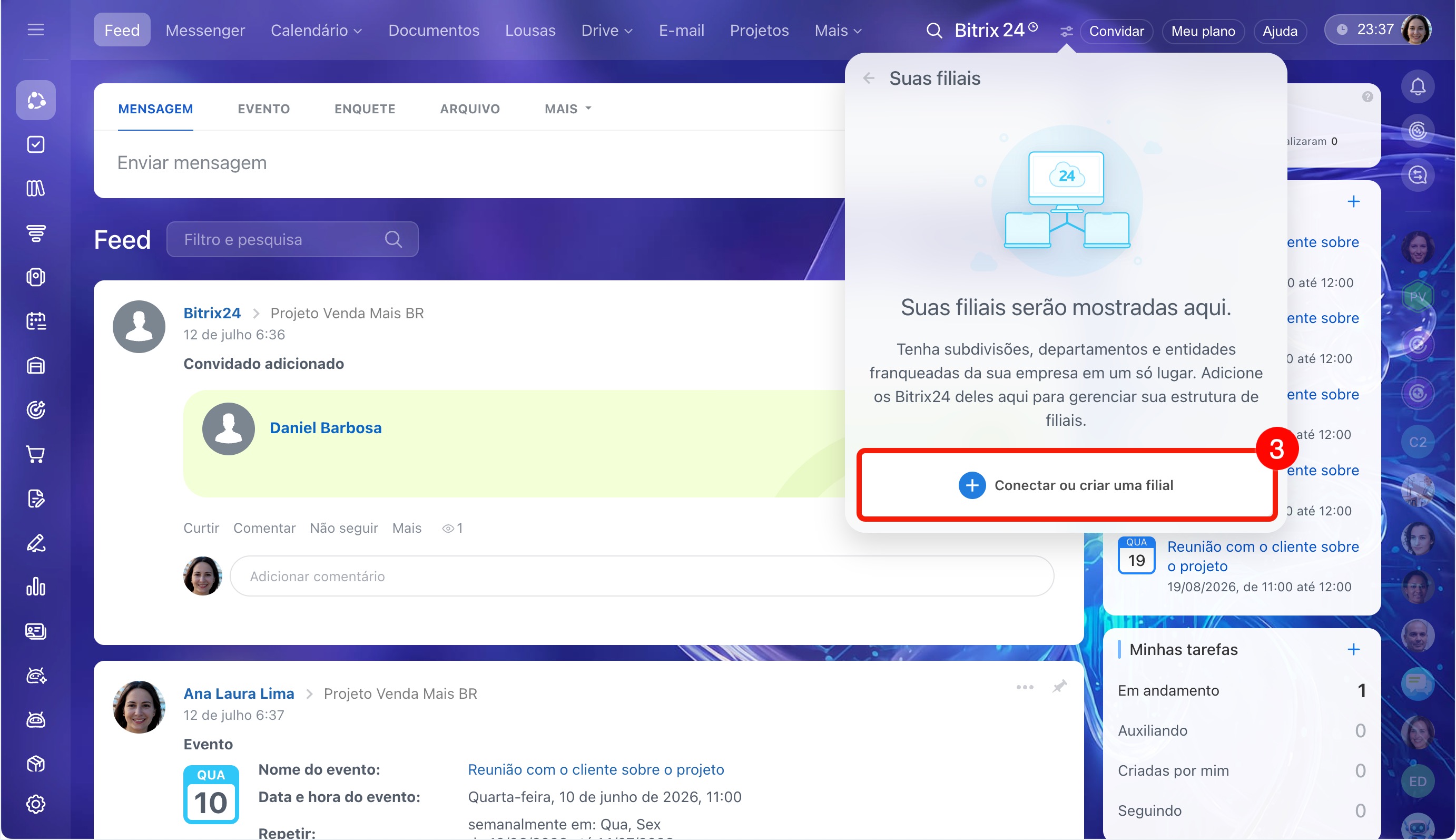This screenshot has height=840, width=1456.
Task: Select the ARQUIVO tab
Action: tap(470, 109)
